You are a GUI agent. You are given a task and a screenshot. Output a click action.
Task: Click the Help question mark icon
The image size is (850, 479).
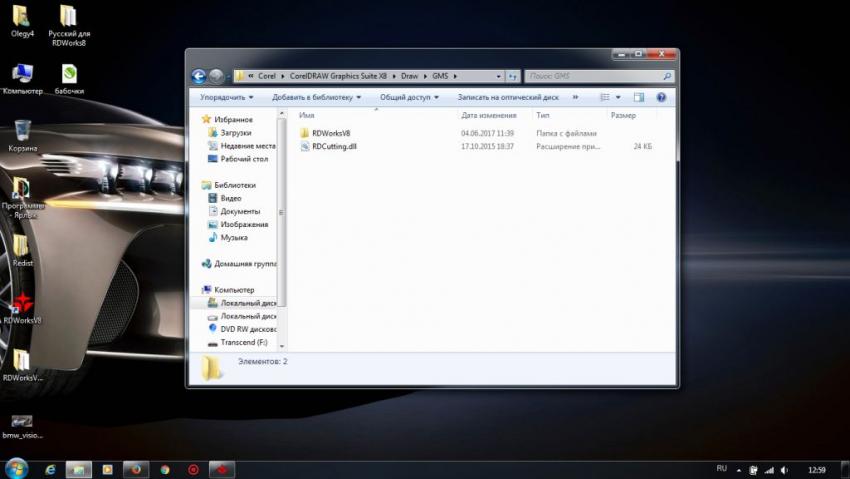coord(661,98)
